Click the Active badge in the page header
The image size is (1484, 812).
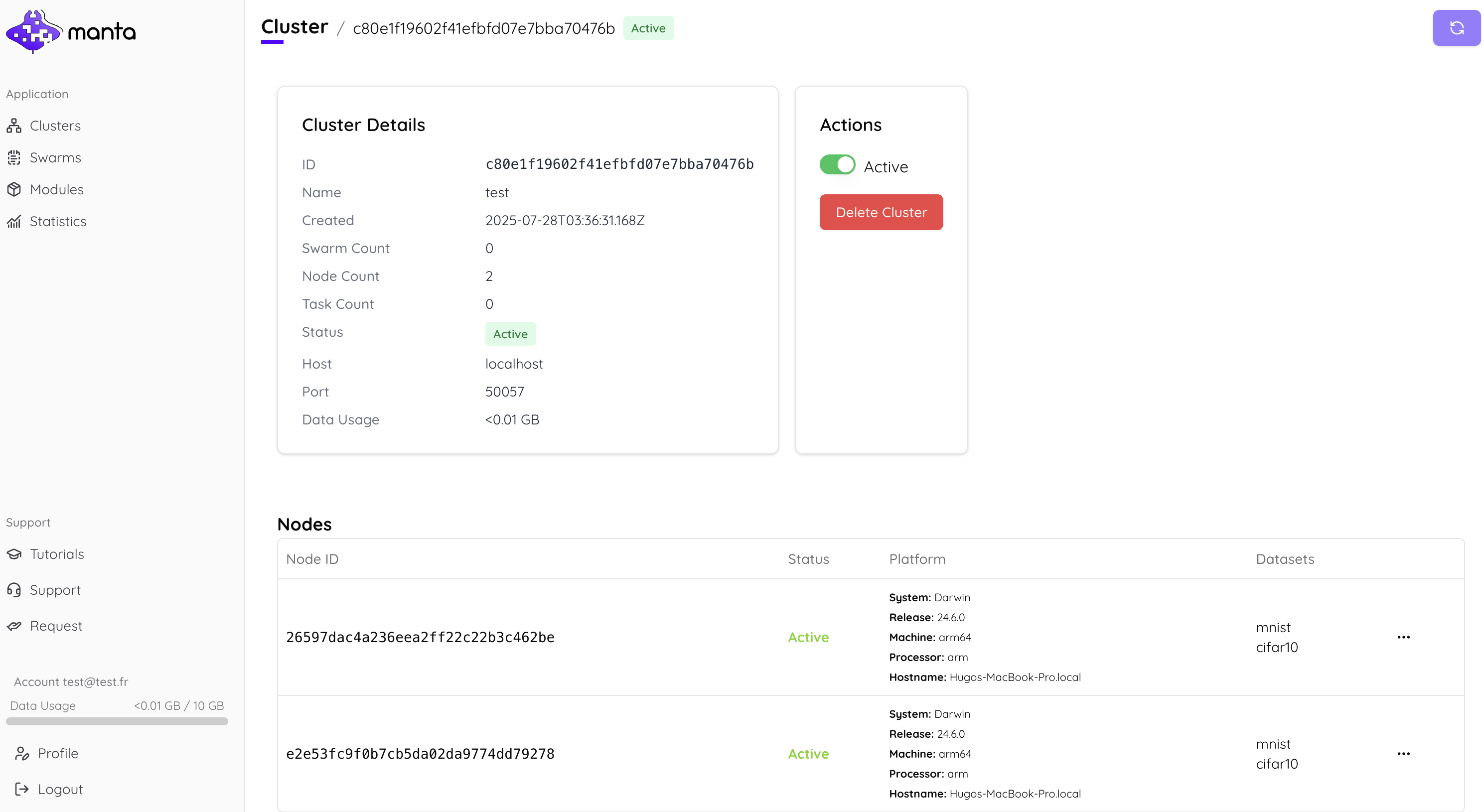point(648,28)
